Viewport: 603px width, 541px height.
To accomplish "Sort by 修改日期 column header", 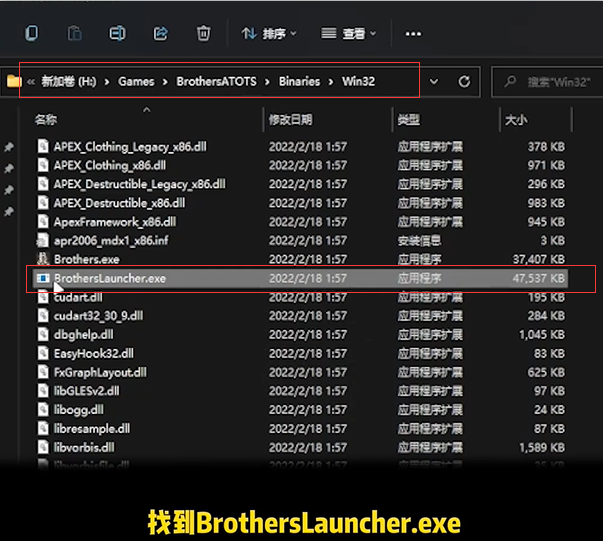I will point(291,120).
